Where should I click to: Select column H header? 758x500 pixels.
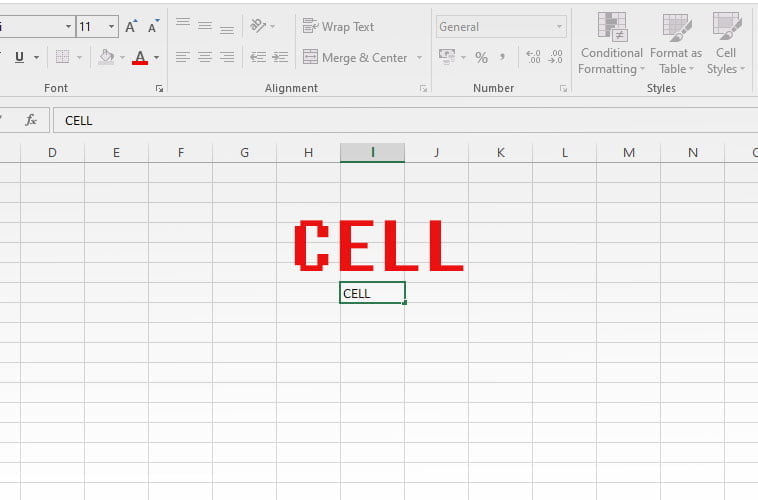point(308,153)
